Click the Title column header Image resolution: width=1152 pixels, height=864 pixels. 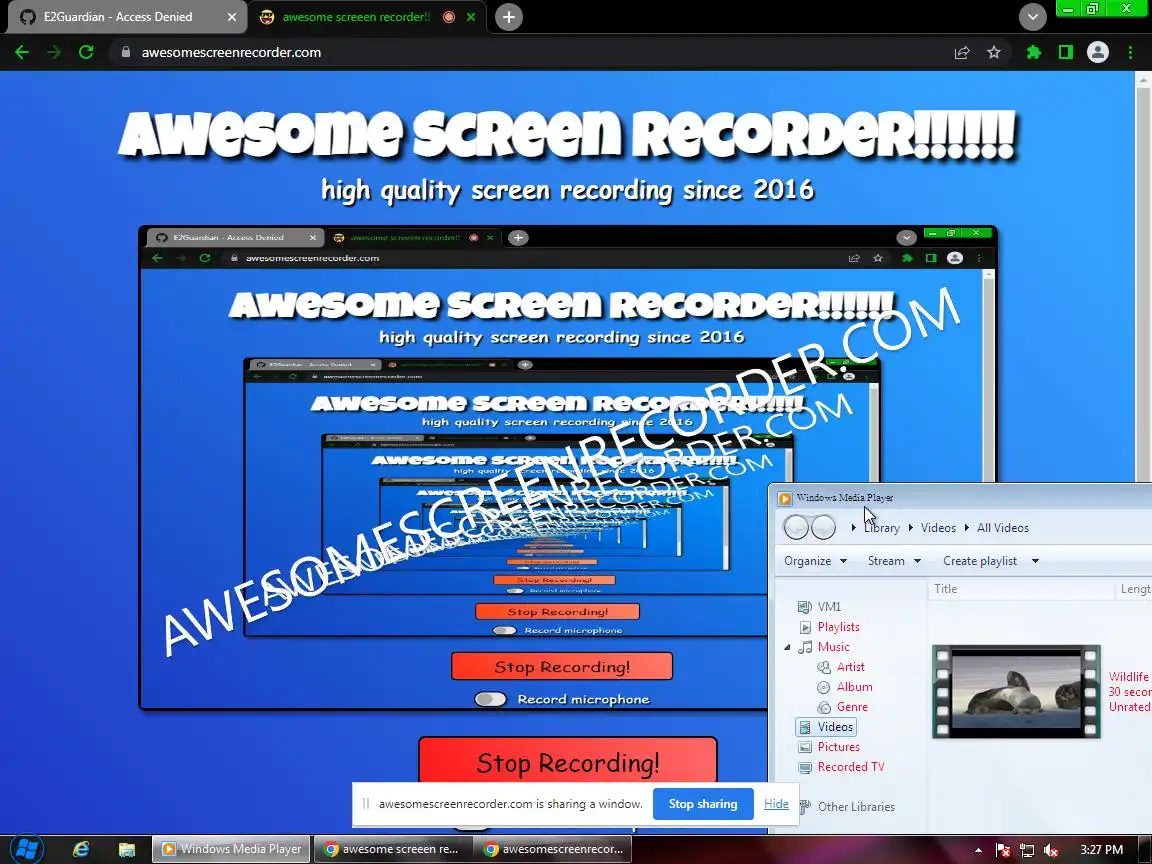(1021, 588)
